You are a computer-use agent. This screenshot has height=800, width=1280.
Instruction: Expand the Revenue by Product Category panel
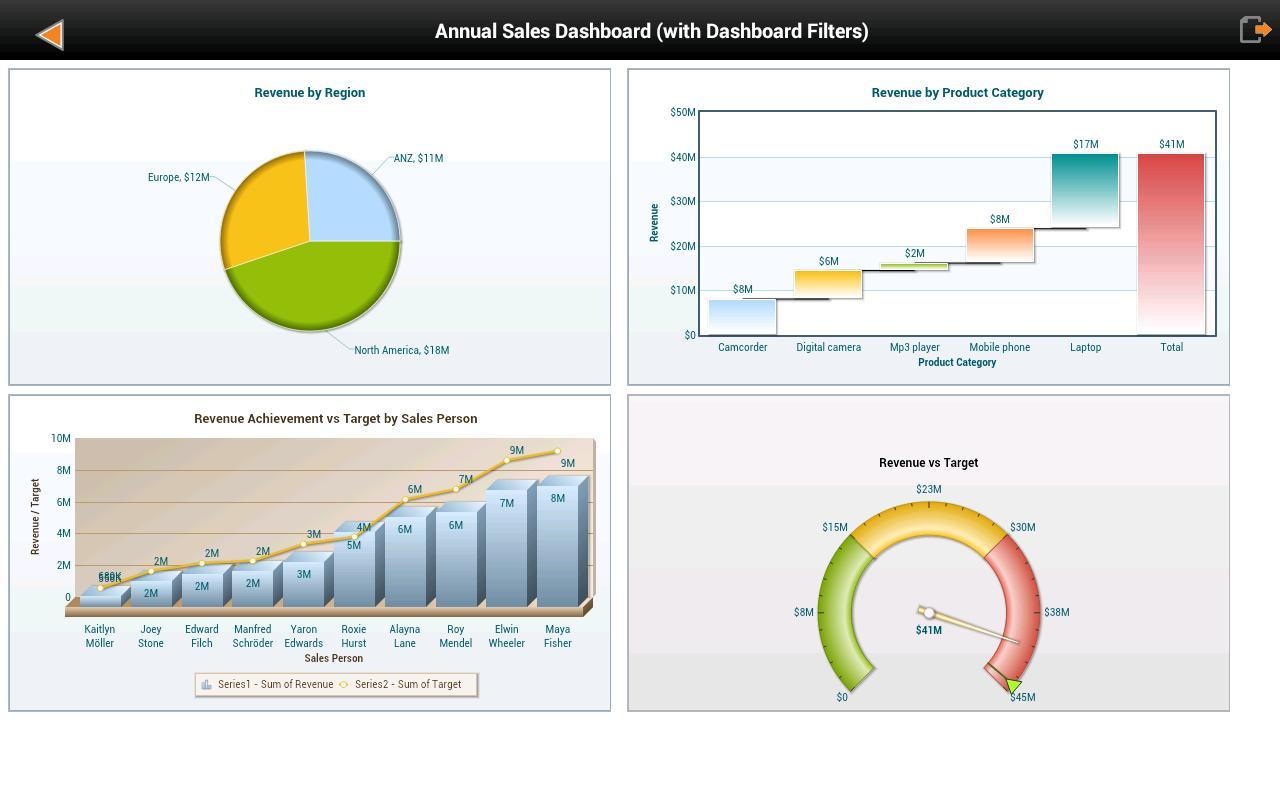[x=956, y=92]
